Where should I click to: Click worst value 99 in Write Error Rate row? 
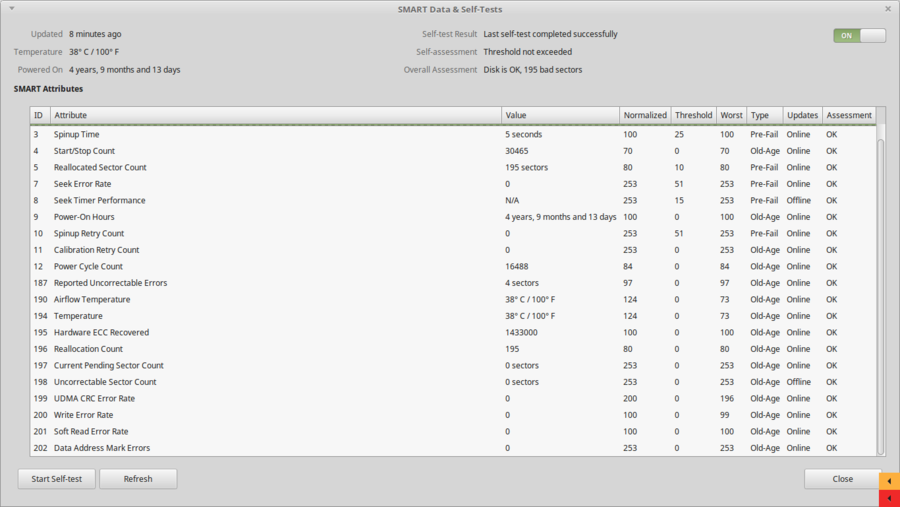(x=724, y=415)
